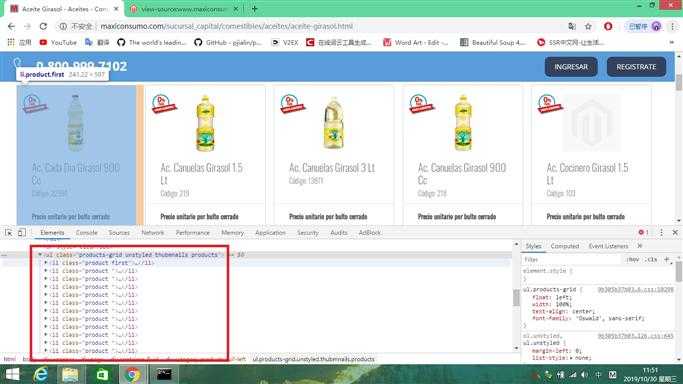
Task: Open the Beautiful Soup bookmark
Action: pos(493,42)
